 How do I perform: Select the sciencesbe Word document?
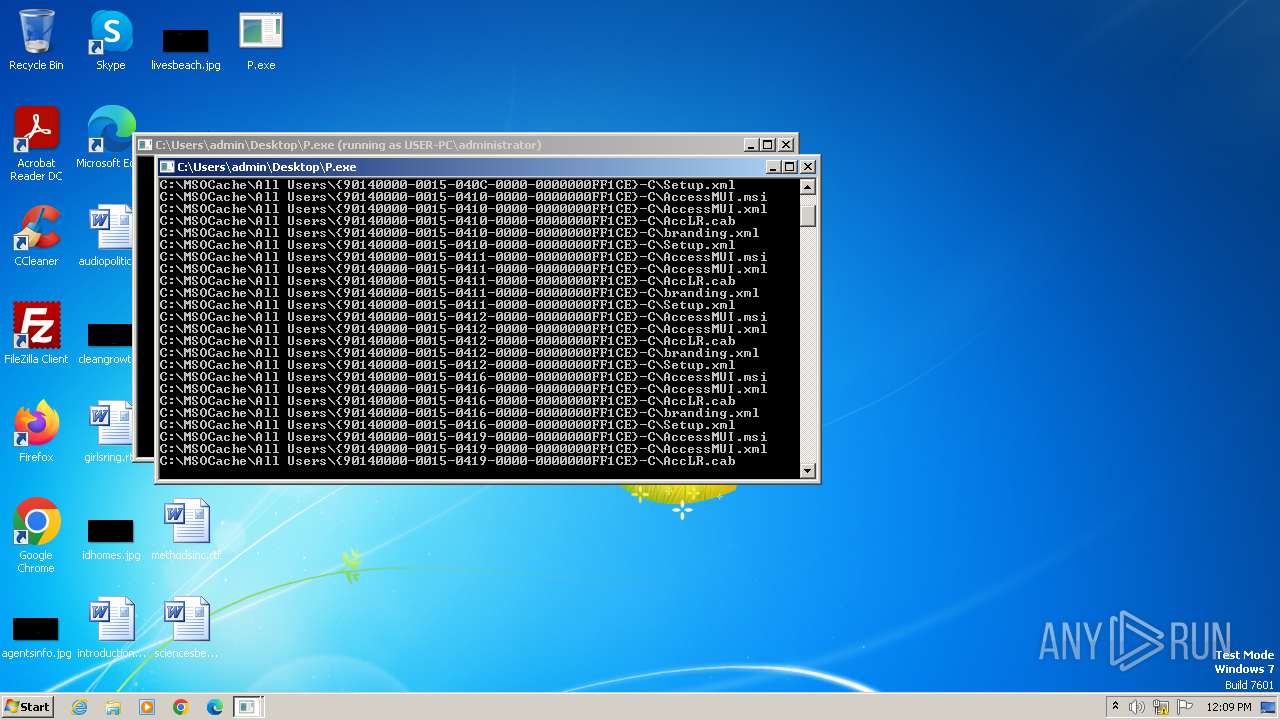(186, 628)
